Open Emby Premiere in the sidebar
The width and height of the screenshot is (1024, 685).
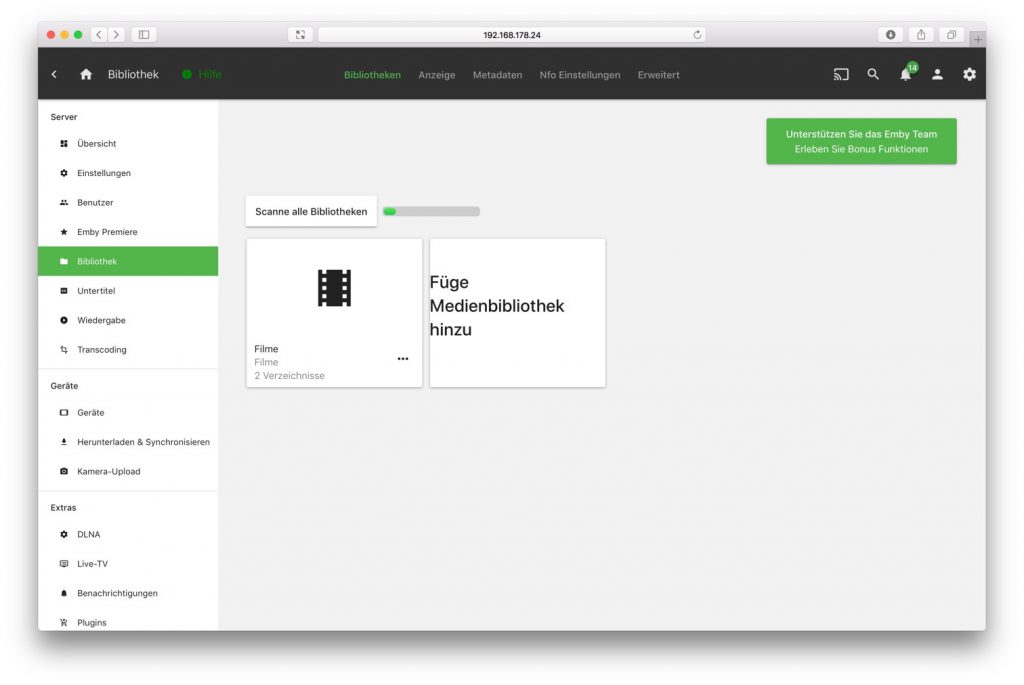(128, 232)
